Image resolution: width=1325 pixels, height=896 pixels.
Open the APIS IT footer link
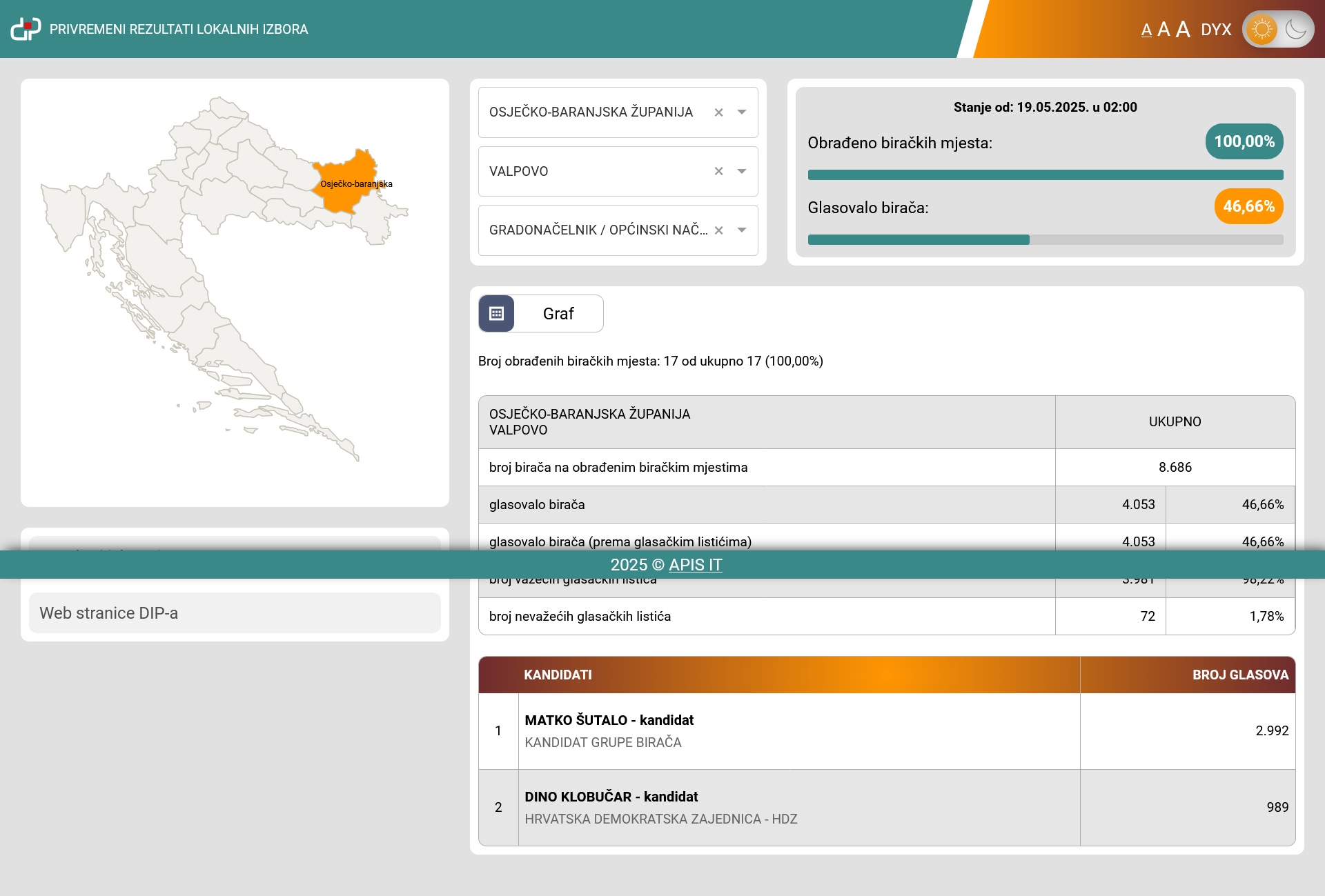695,565
